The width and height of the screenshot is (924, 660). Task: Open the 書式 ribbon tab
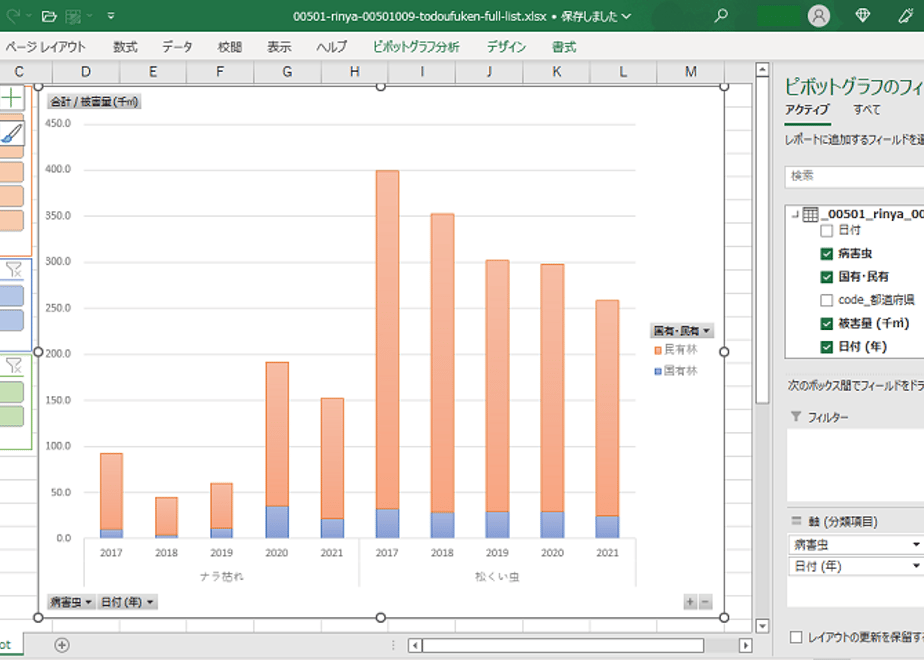564,47
